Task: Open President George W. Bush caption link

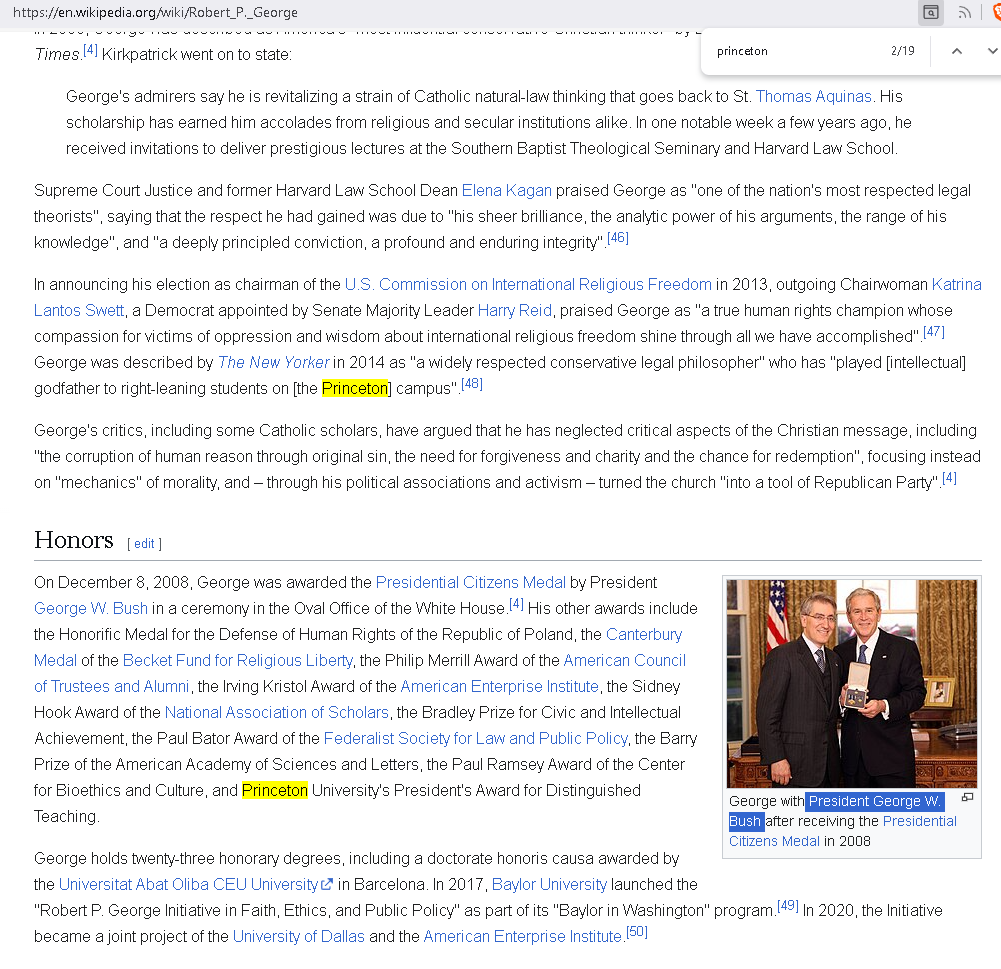Action: click(873, 801)
